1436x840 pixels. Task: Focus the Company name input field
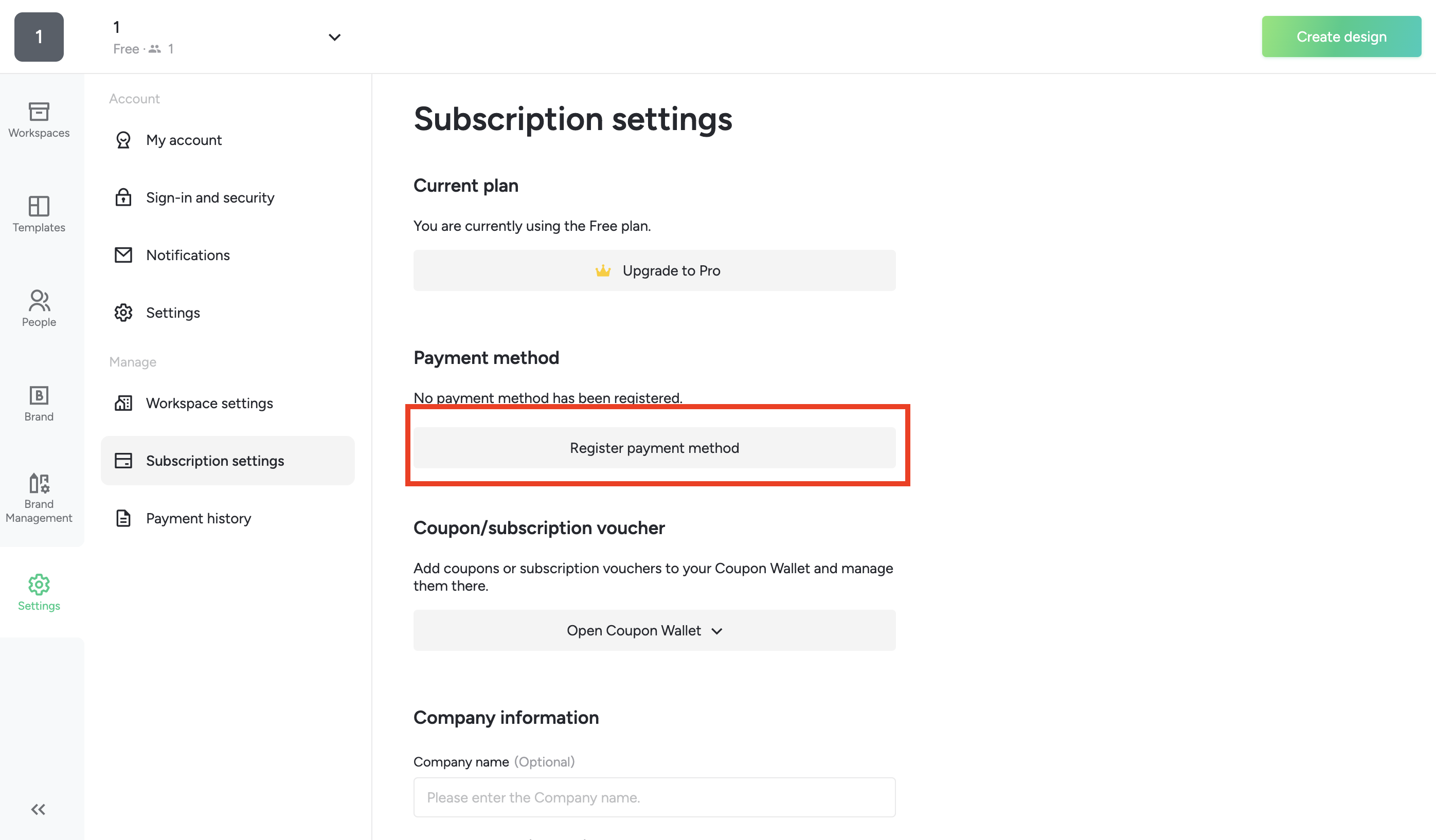click(654, 797)
